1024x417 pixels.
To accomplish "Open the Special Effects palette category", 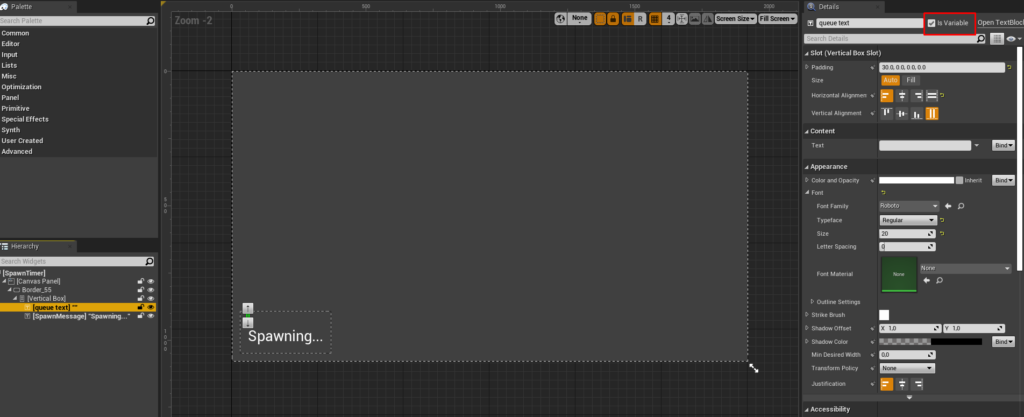I will point(25,119).
